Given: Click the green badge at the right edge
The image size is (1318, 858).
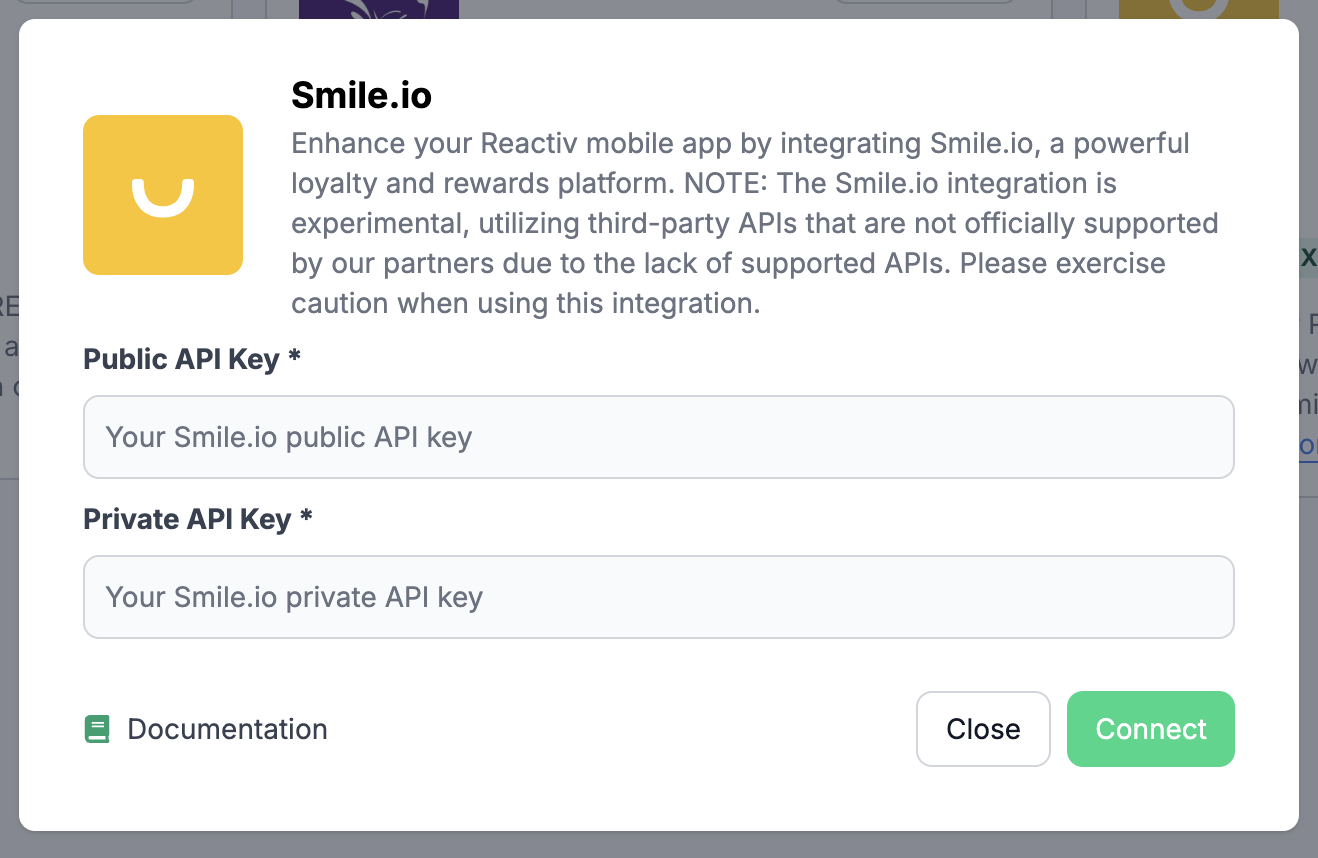Looking at the screenshot, I should pos(1308,258).
